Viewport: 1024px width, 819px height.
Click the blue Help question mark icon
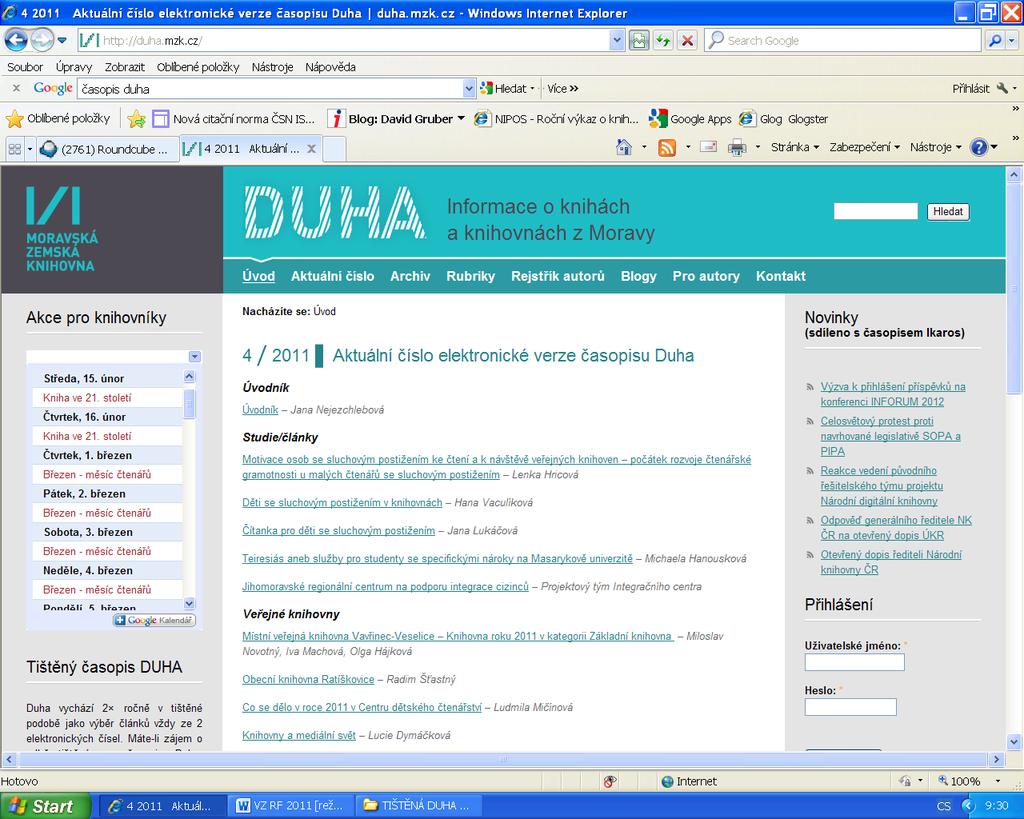tap(978, 148)
